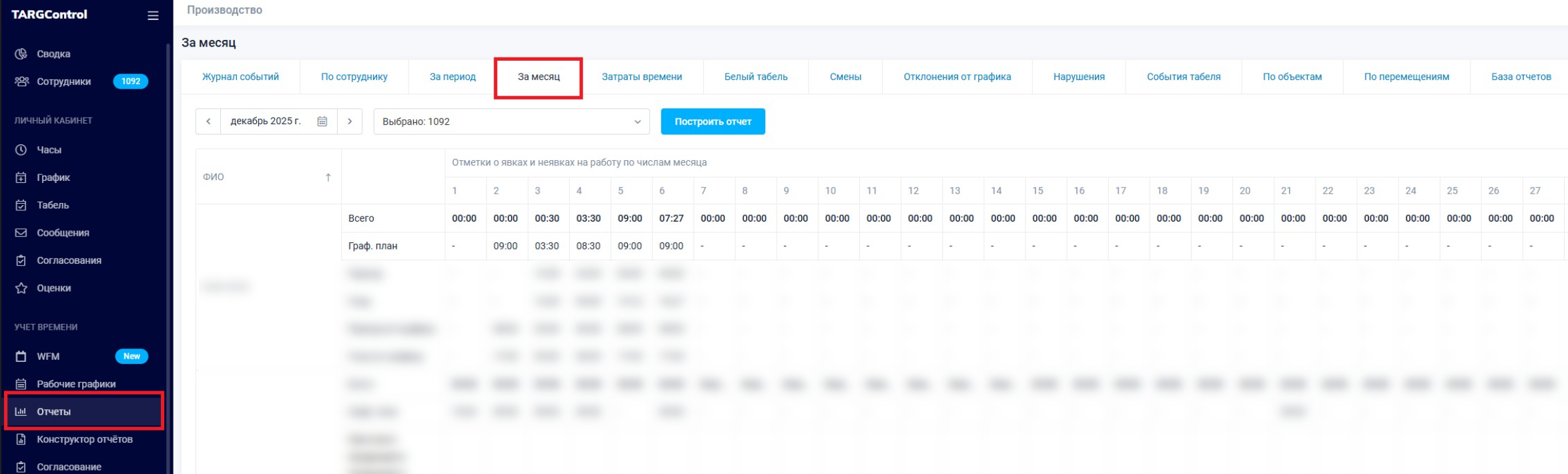Select the Нарушения tab

click(x=1078, y=77)
